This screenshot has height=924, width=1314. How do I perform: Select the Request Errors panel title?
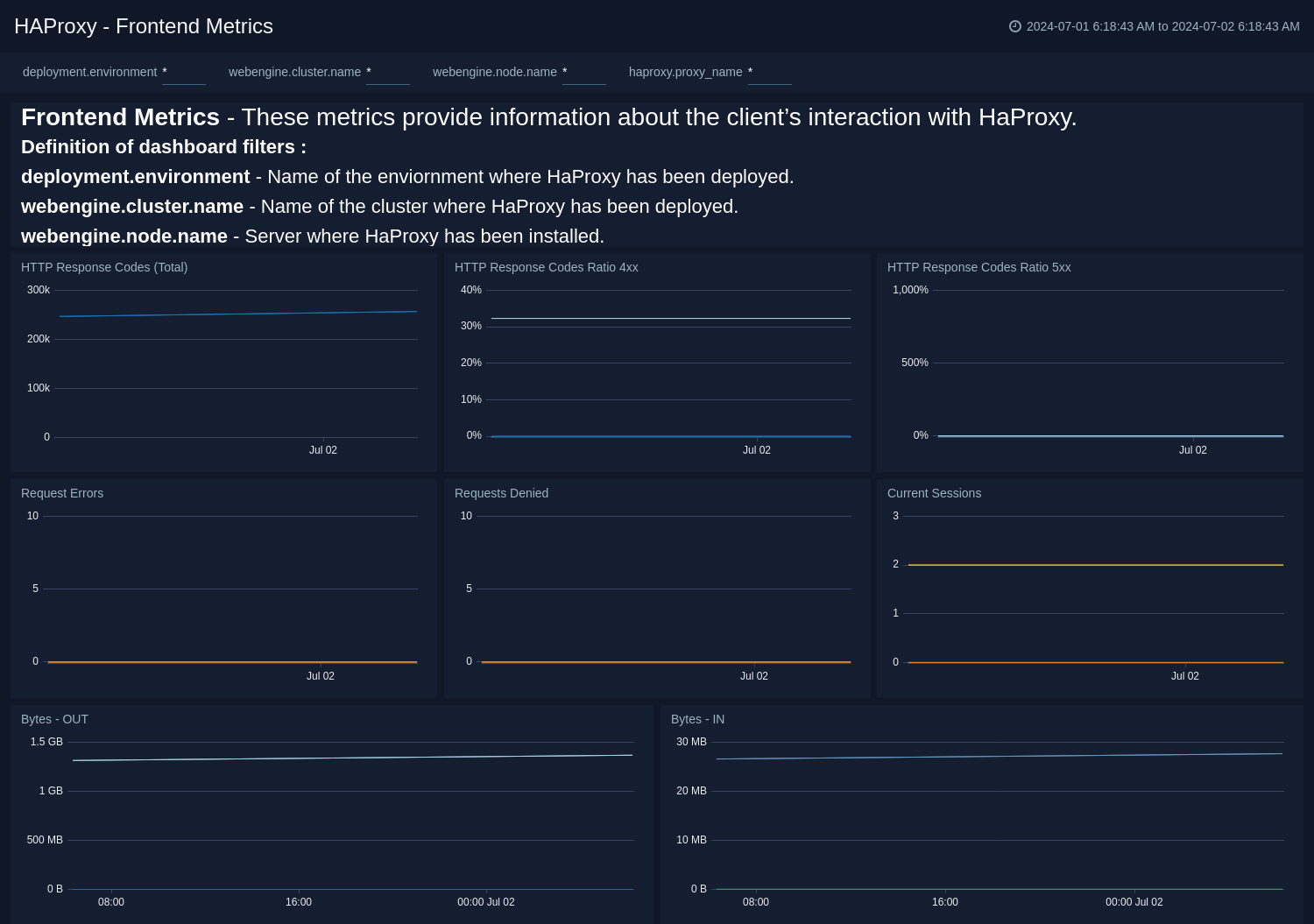62,493
